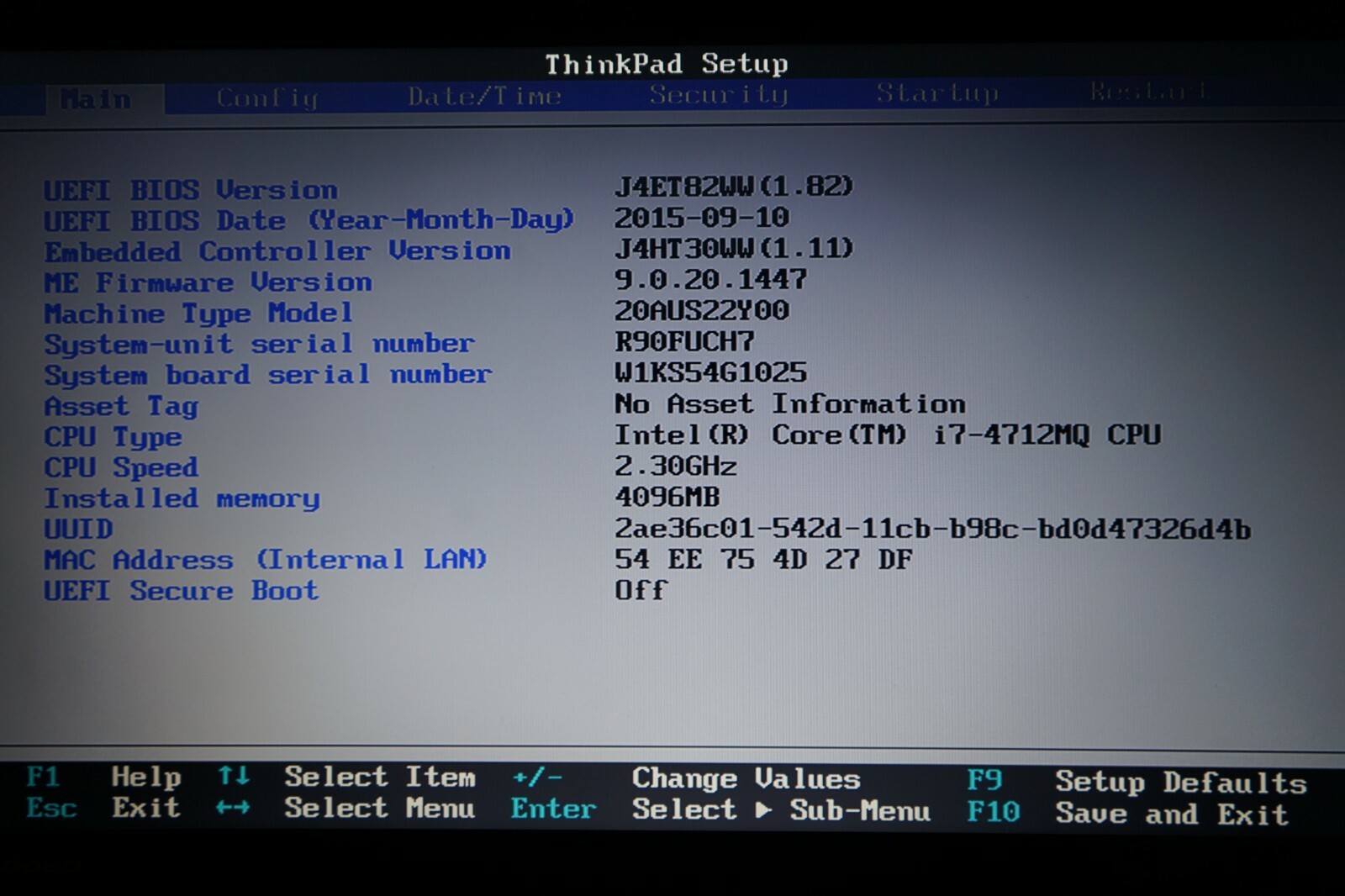Click the +/- key hint
This screenshot has width=1345, height=896.
(x=536, y=777)
